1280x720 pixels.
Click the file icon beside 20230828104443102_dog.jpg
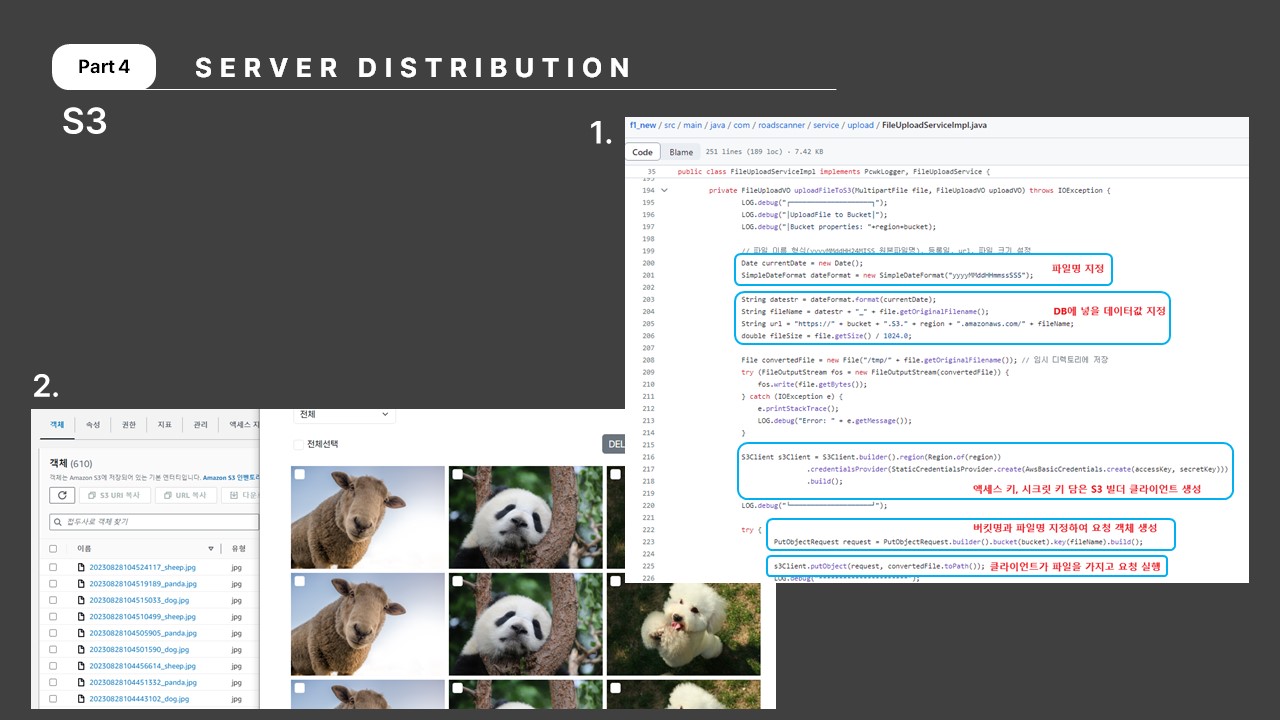pos(81,699)
